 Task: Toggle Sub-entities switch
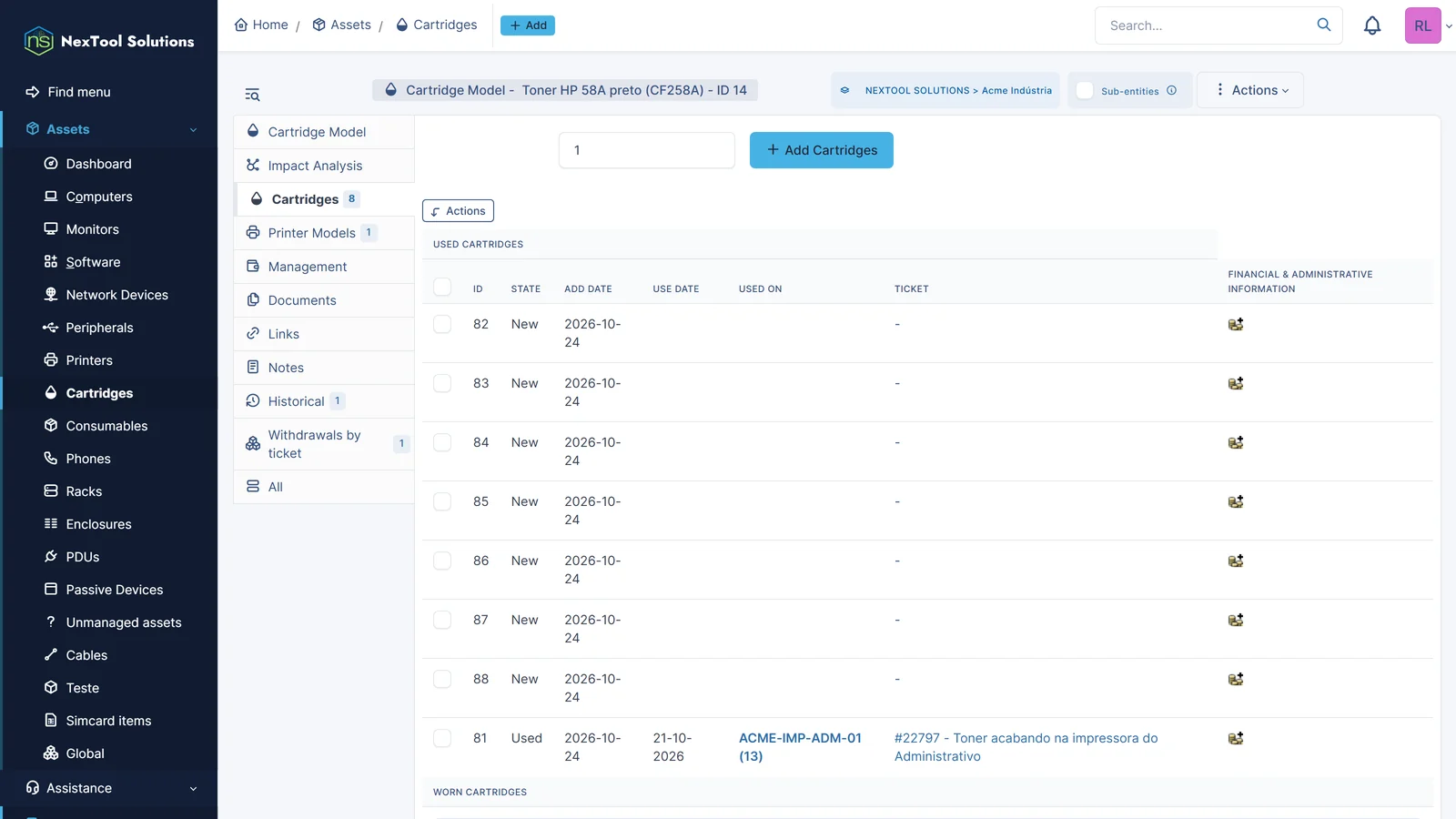coord(1085,90)
